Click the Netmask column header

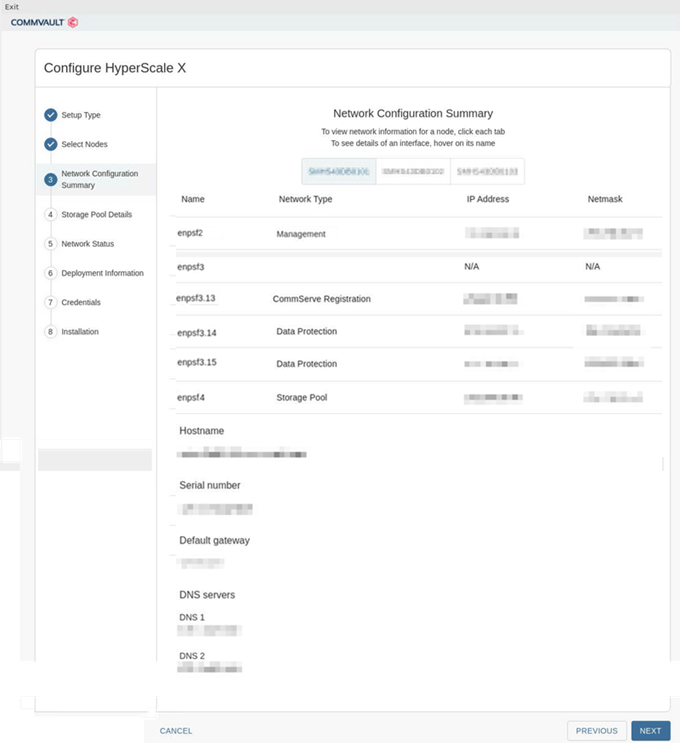coord(605,199)
